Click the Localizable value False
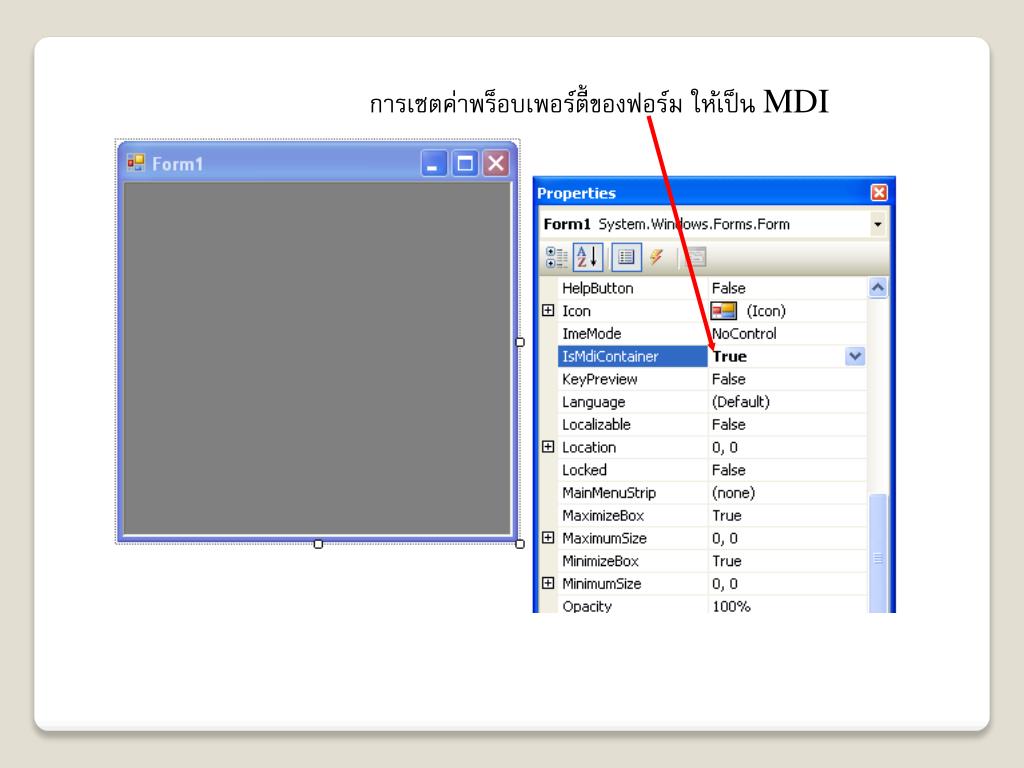The width and height of the screenshot is (1024, 768). [x=728, y=424]
